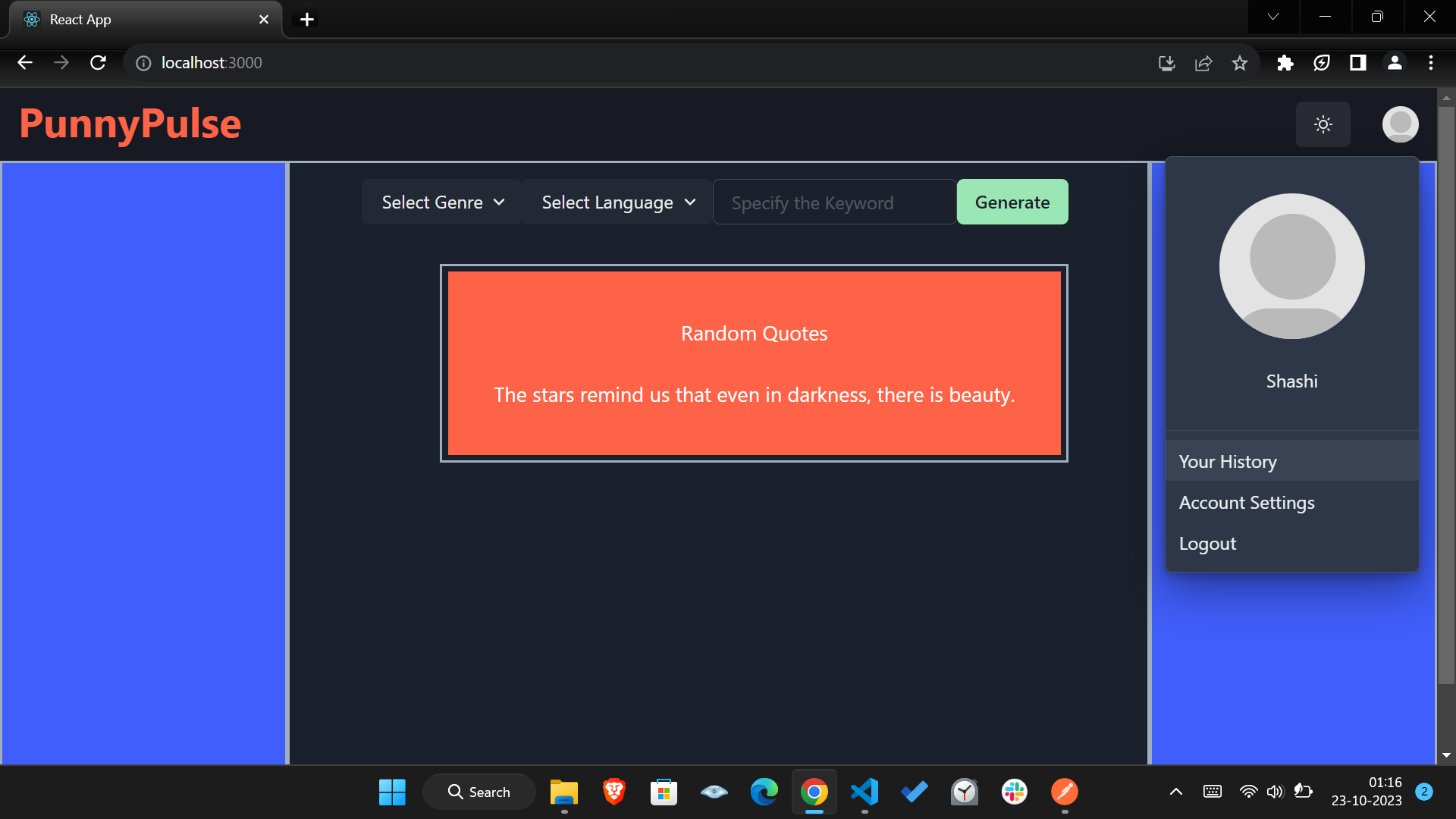Toggle the browser side panel icon
Viewport: 1456px width, 819px height.
[x=1357, y=63]
